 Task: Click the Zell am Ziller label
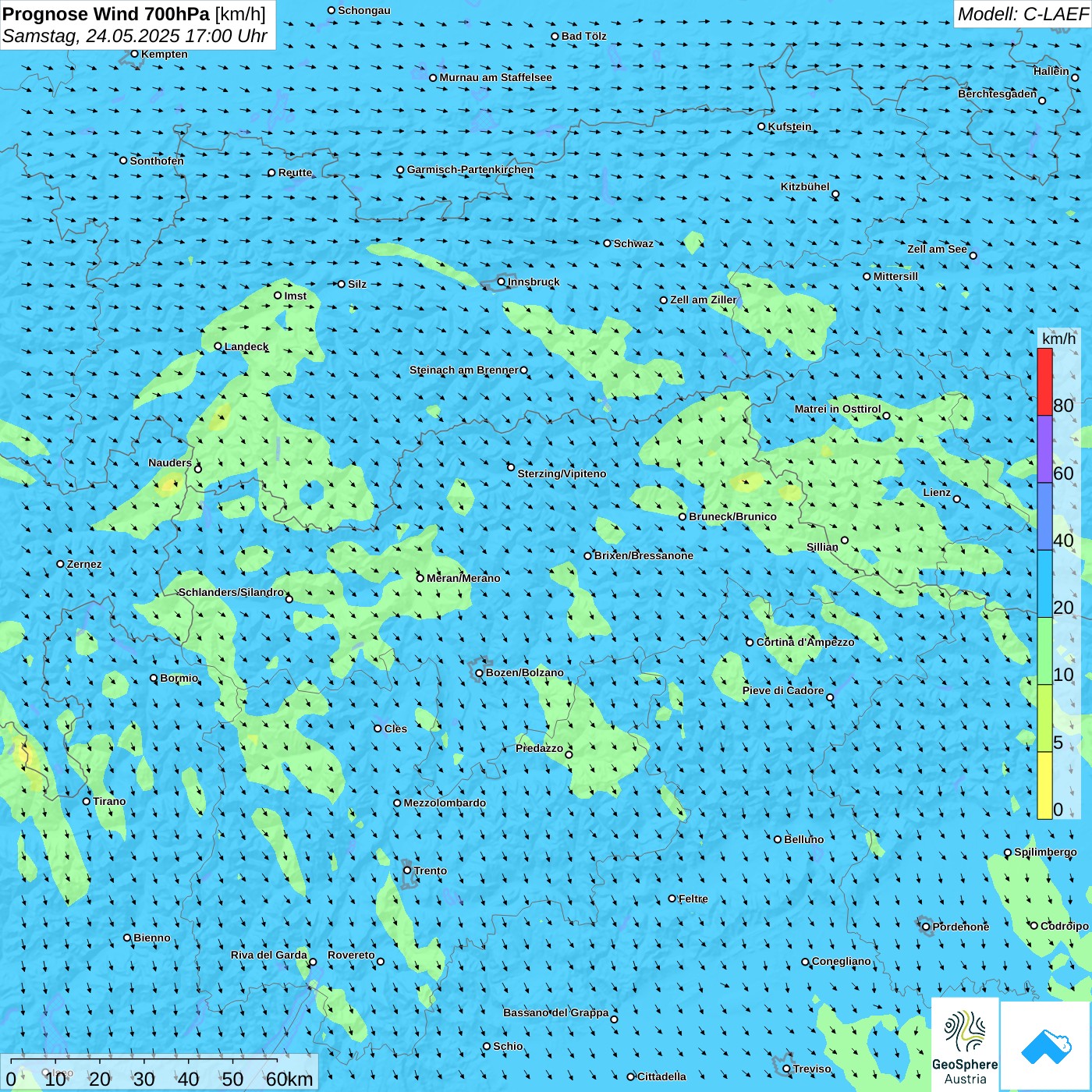[x=704, y=300]
